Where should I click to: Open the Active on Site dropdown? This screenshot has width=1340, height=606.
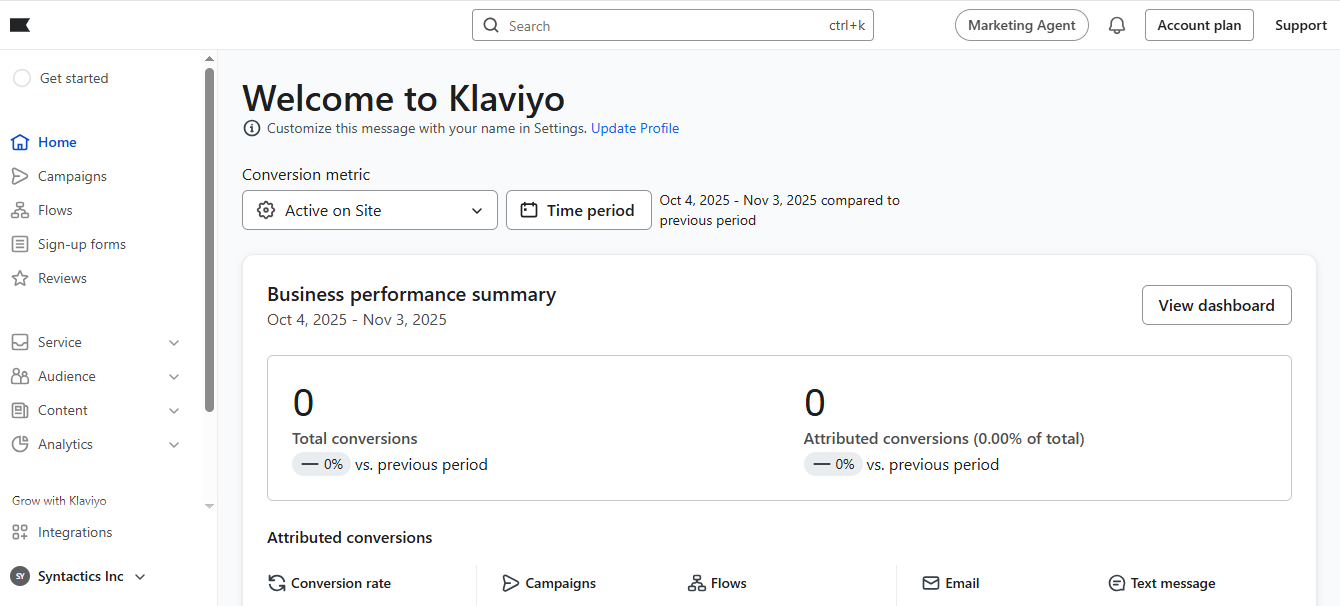(x=370, y=210)
